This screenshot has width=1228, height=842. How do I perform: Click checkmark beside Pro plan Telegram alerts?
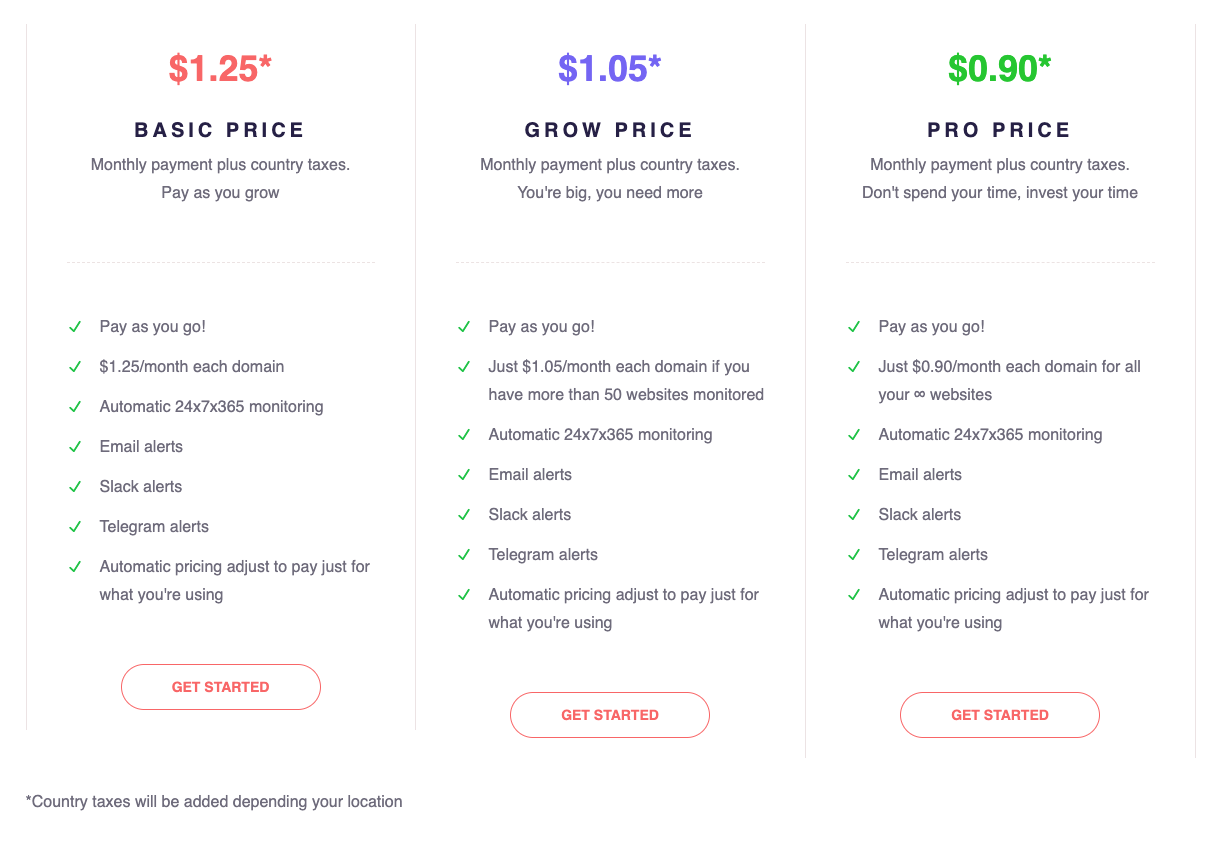coord(854,555)
